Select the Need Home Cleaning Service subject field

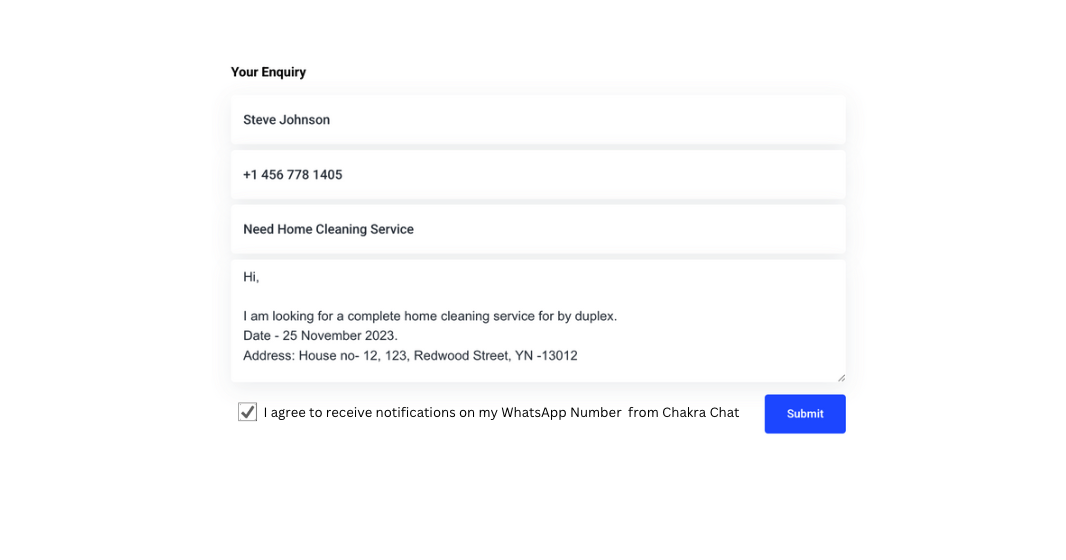click(538, 230)
